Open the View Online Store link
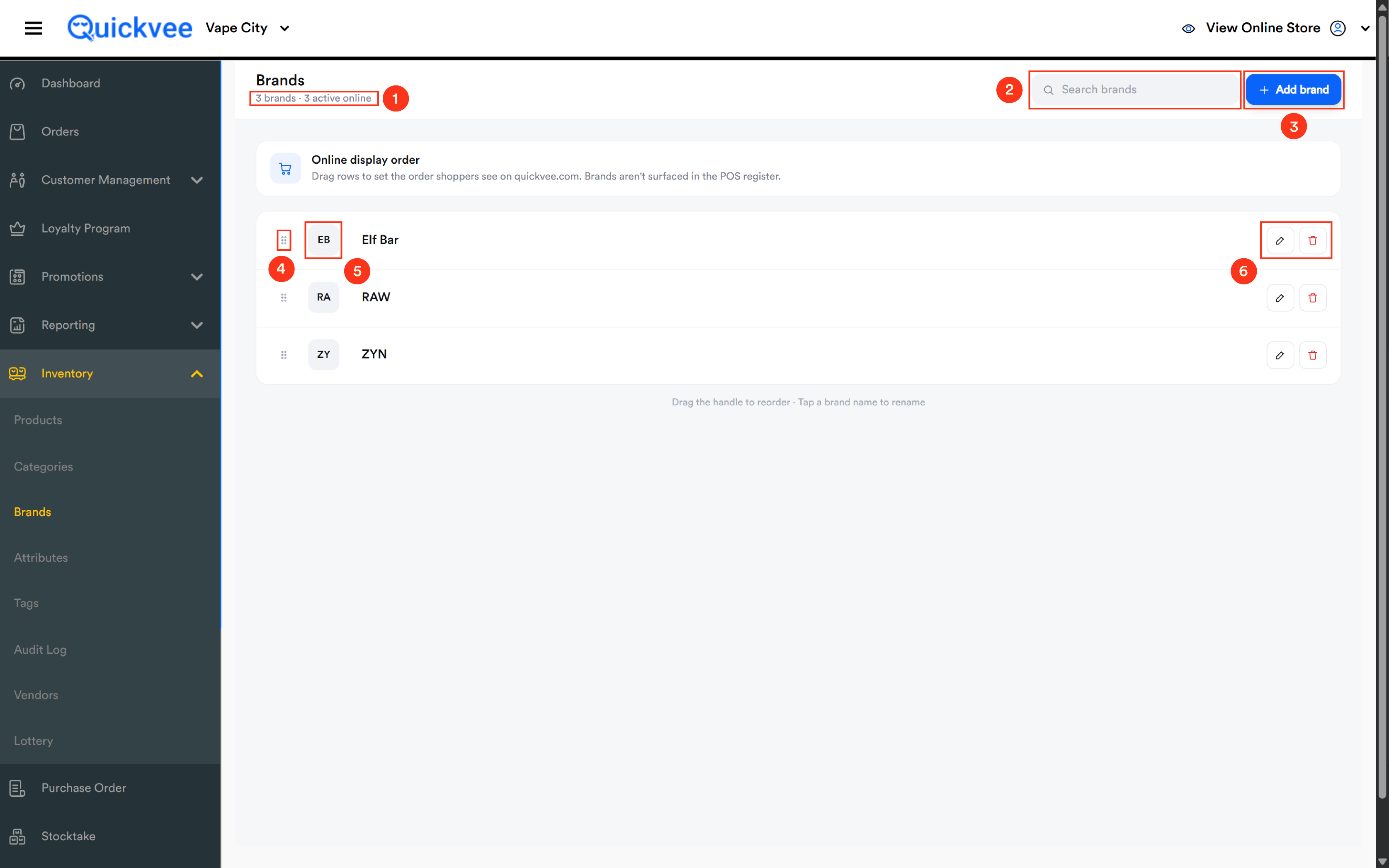This screenshot has width=1389, height=868. (1263, 27)
